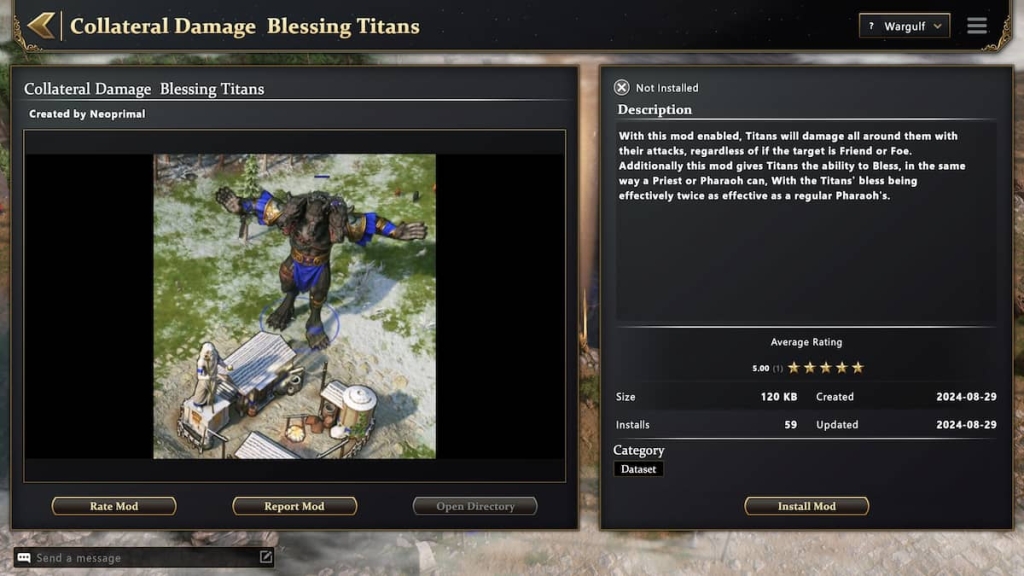Open the hamburger menu icon
Screen dimensions: 1024x576
click(977, 25)
